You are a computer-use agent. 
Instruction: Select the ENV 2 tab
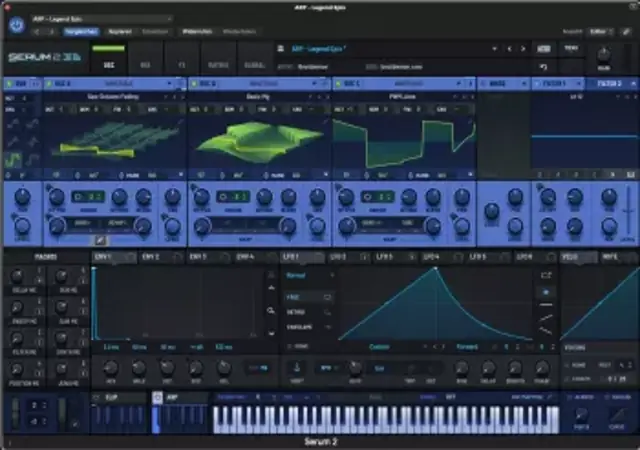pyautogui.click(x=150, y=257)
